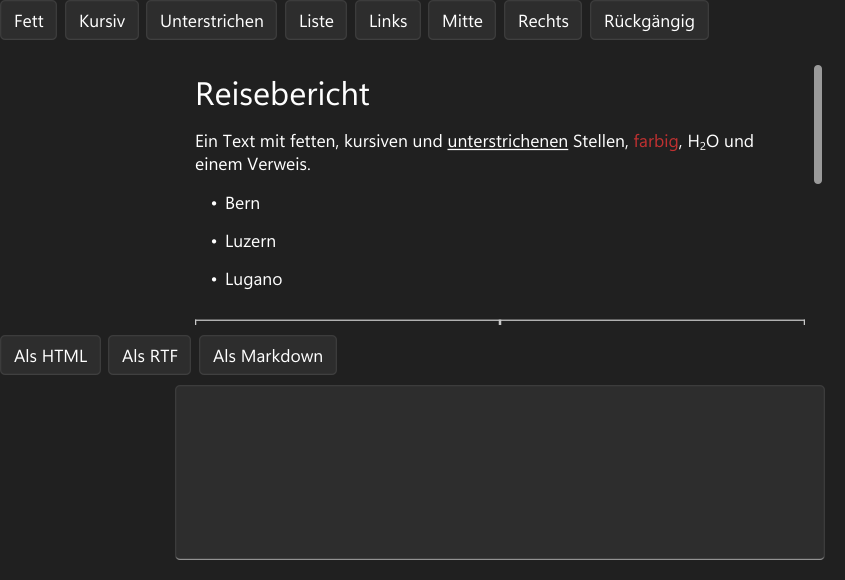Toggle italics via the Kursiv button
The height and width of the screenshot is (580, 845).
102,20
